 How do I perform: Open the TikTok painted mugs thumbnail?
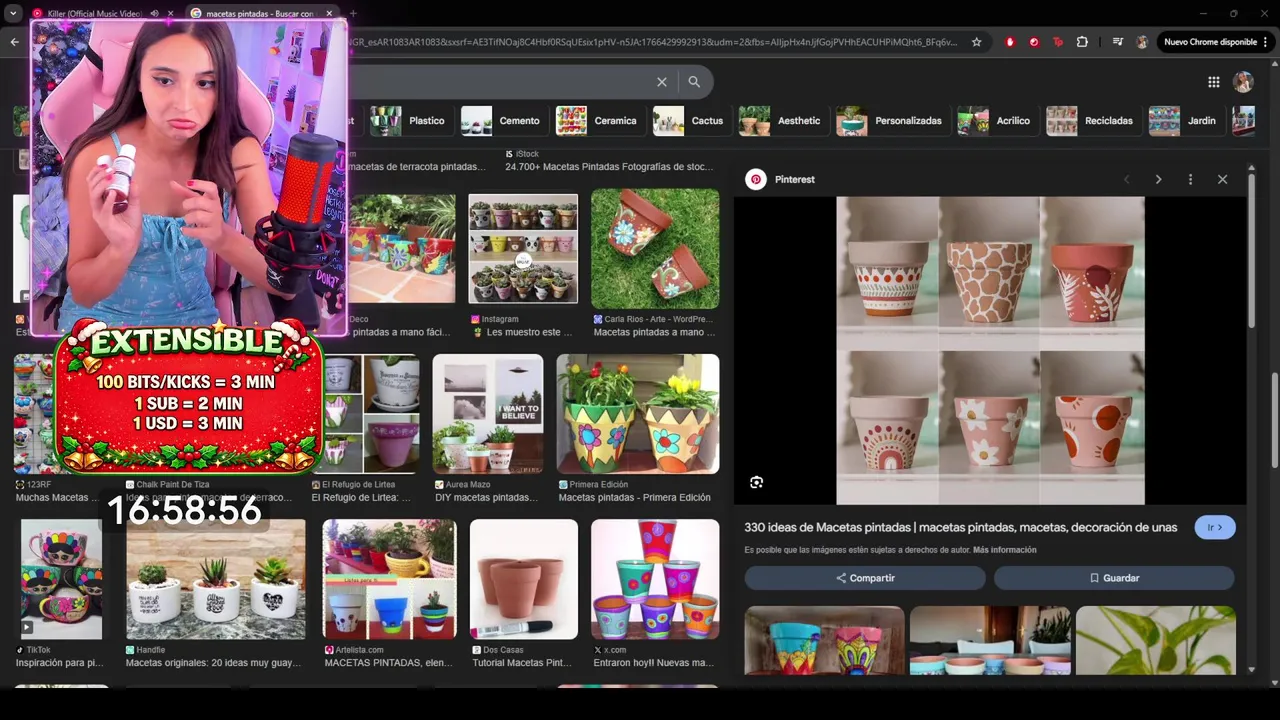61,579
